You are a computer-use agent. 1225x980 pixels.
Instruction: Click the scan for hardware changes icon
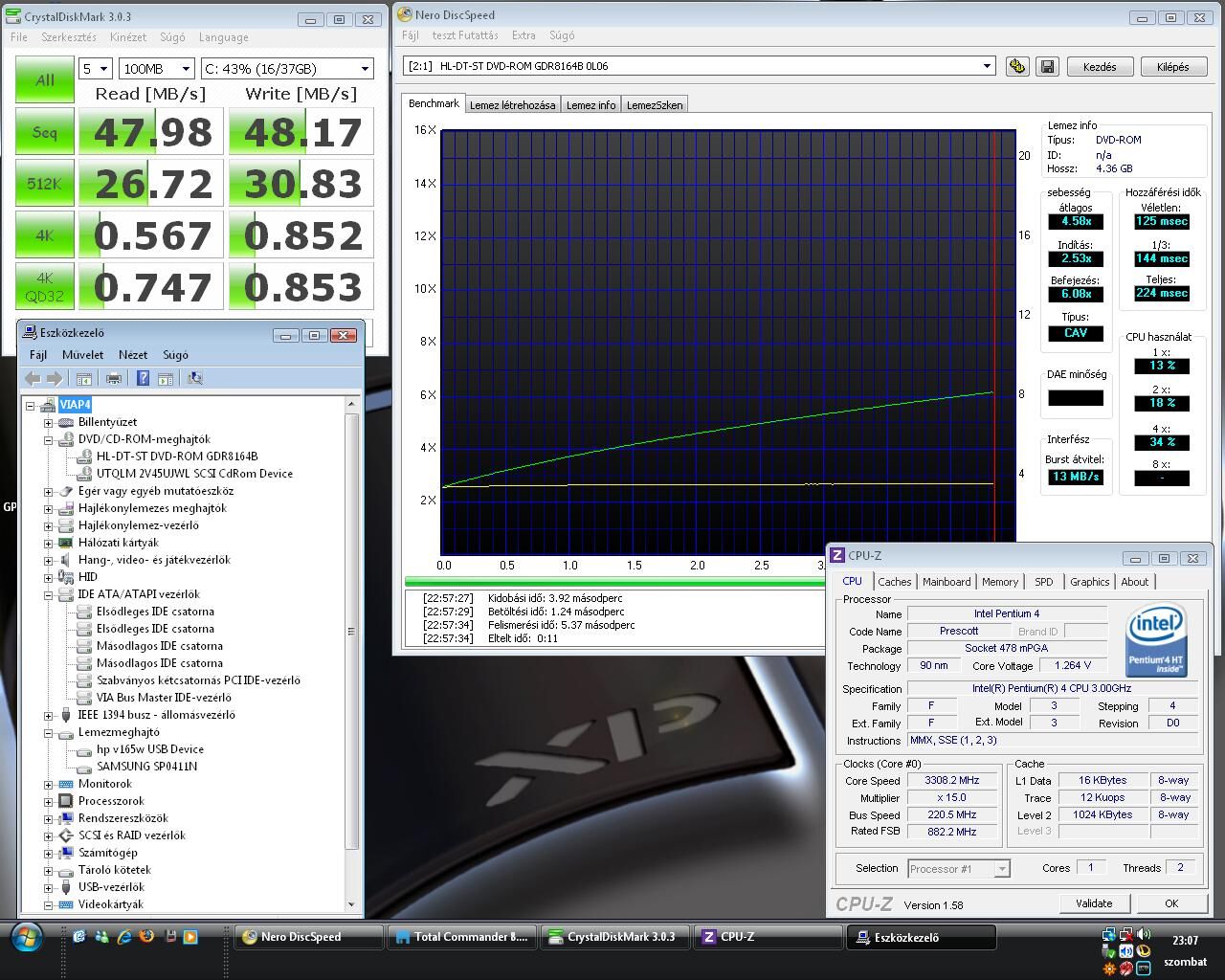(194, 378)
